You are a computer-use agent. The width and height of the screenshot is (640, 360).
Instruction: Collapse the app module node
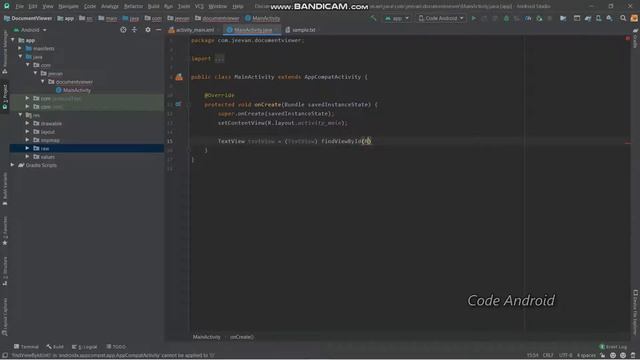click(x=13, y=40)
